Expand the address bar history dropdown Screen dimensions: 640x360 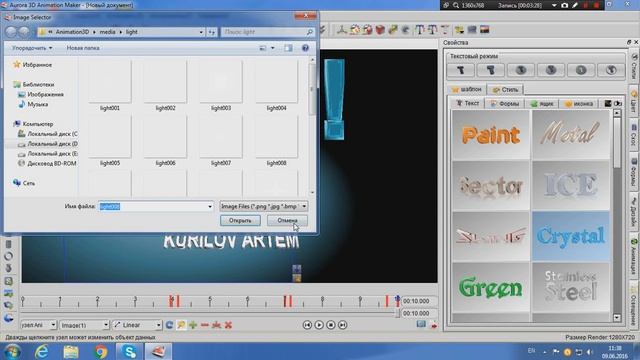click(x=201, y=32)
